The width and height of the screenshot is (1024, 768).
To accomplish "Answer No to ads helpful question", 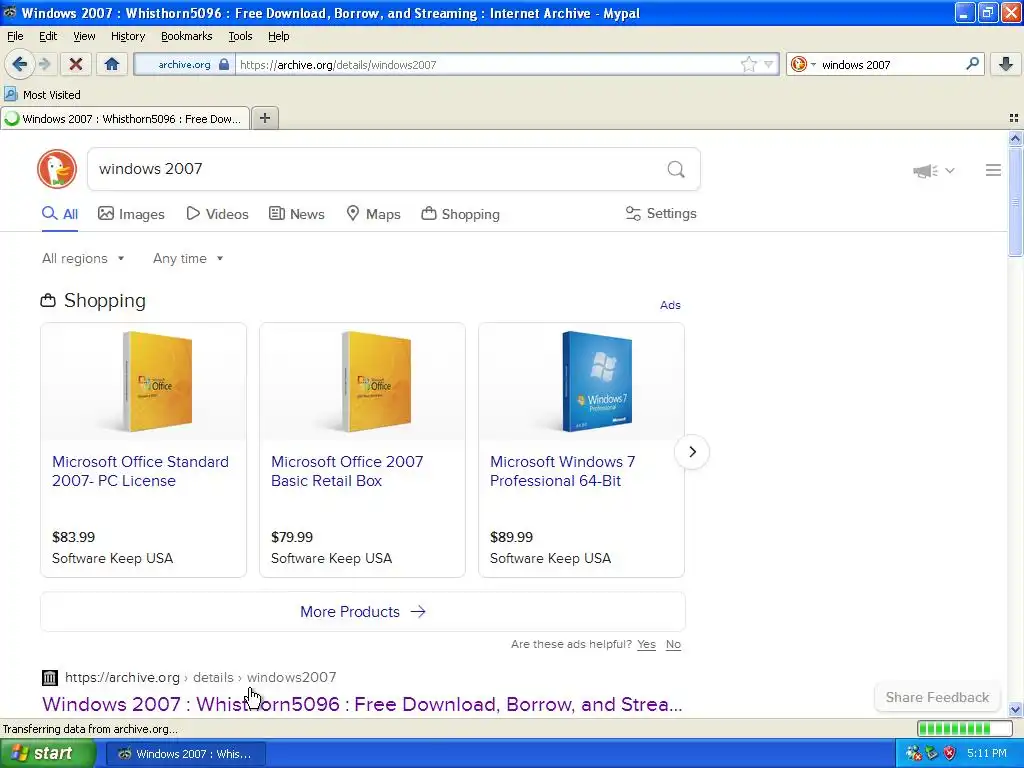I will click(x=673, y=645).
